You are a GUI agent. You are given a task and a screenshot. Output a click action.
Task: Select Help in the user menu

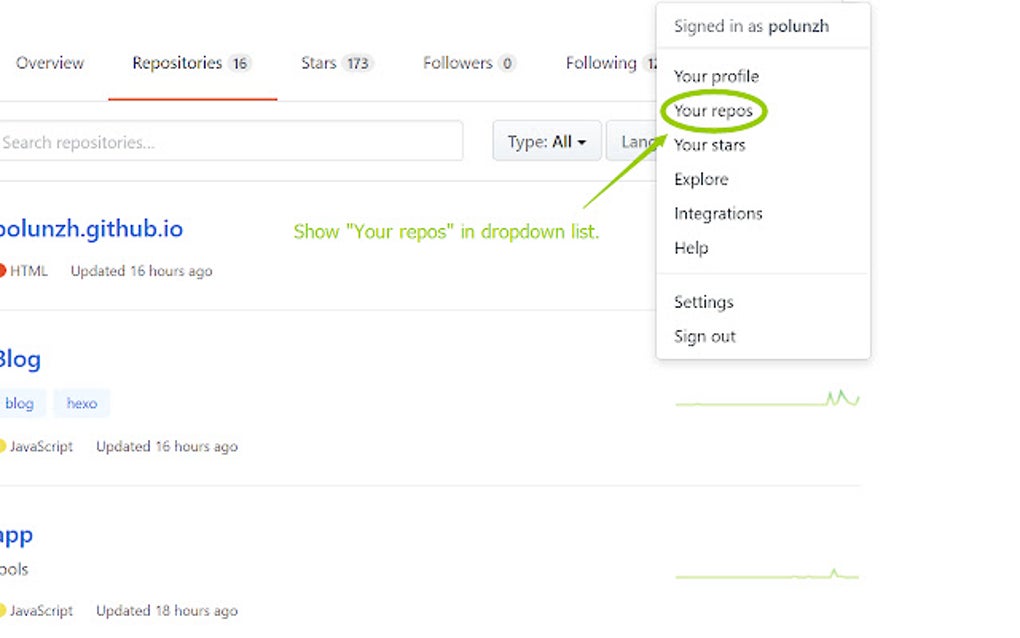tap(691, 248)
